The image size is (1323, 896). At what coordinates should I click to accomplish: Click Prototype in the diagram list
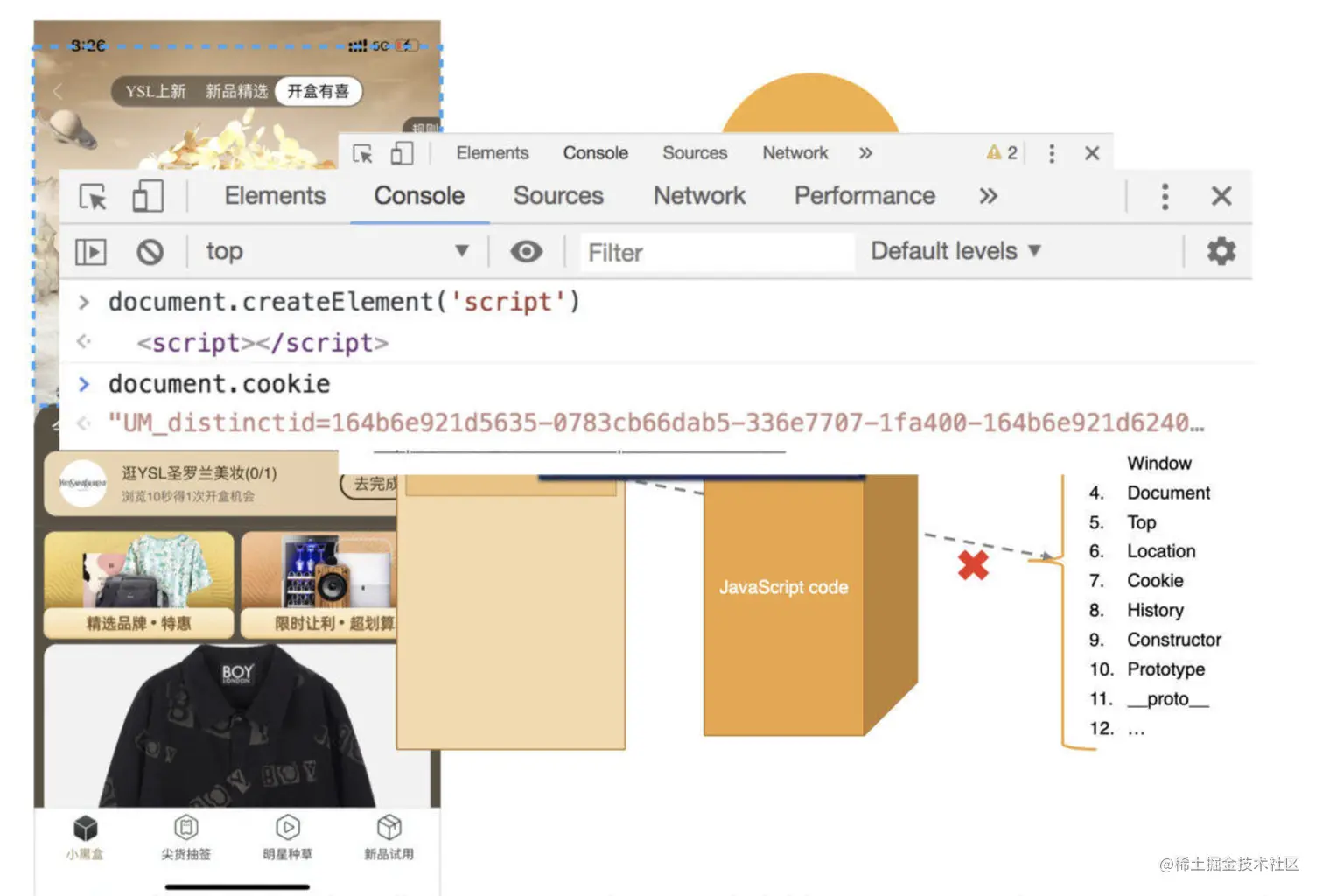(x=1165, y=669)
